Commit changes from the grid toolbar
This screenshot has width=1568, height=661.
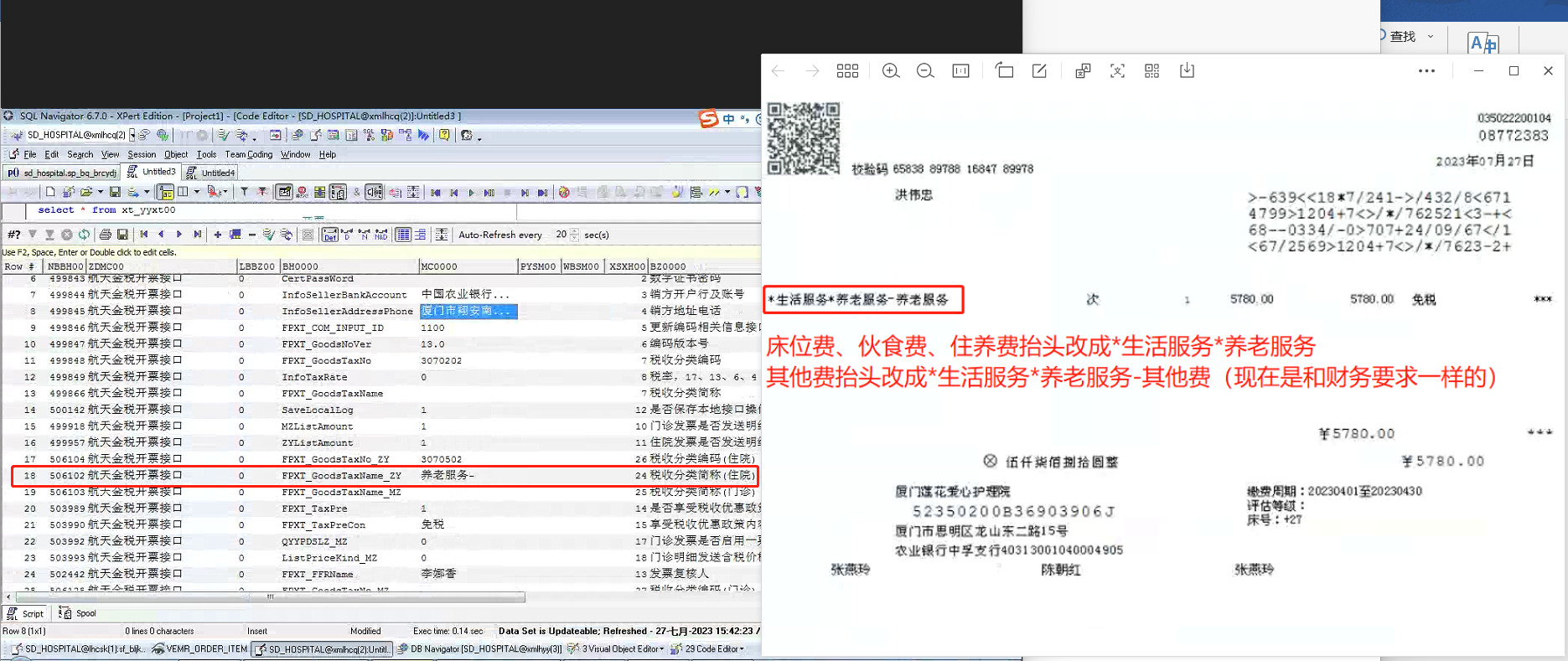tap(268, 235)
